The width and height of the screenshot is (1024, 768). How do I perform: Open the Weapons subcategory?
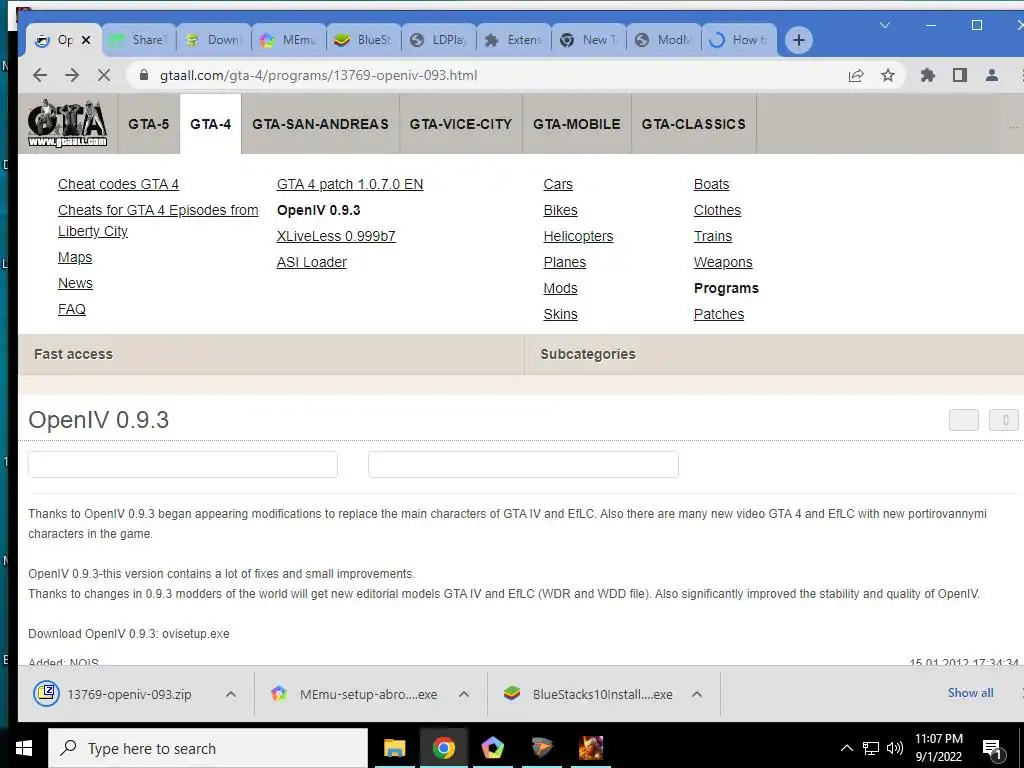click(x=723, y=263)
